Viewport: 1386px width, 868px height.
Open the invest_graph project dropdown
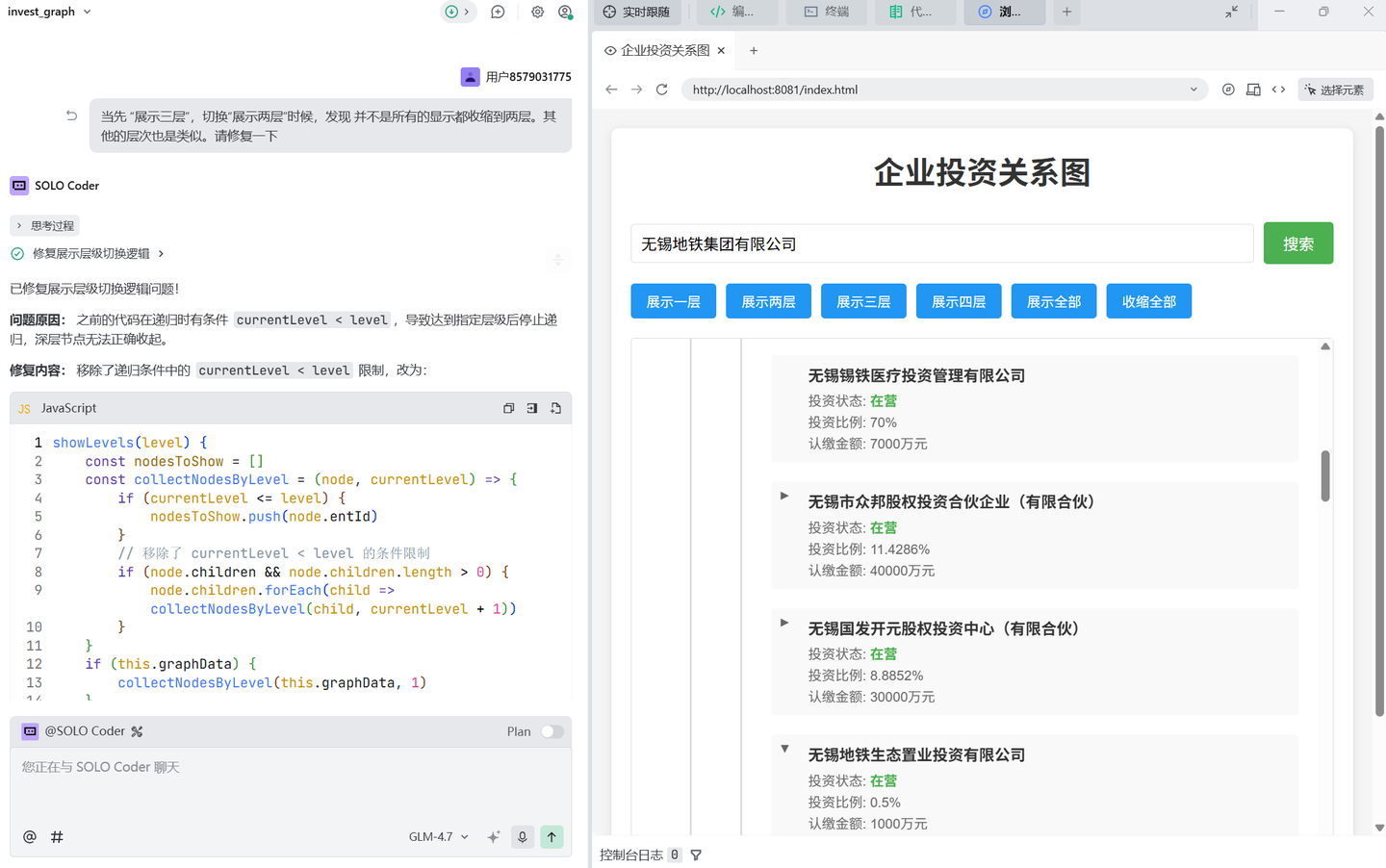(49, 12)
